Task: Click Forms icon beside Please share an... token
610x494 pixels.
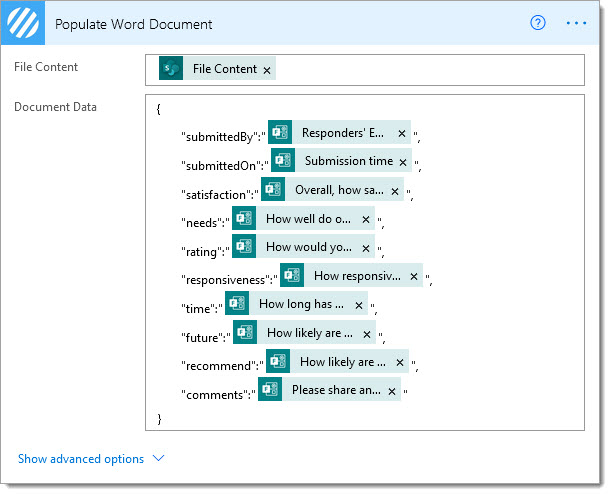Action: [270, 389]
